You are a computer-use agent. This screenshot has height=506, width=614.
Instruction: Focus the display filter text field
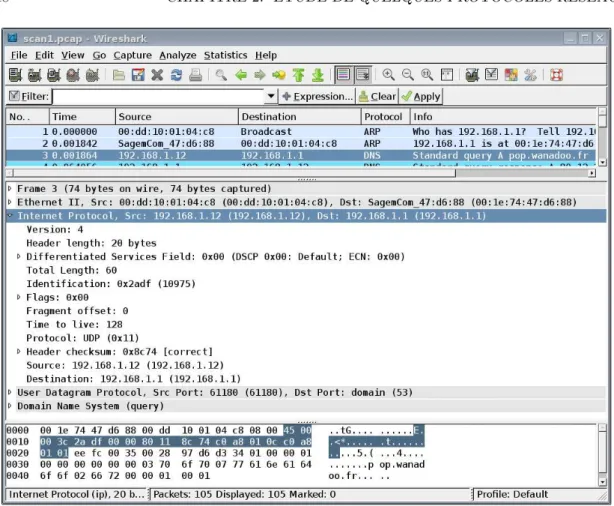click(159, 96)
